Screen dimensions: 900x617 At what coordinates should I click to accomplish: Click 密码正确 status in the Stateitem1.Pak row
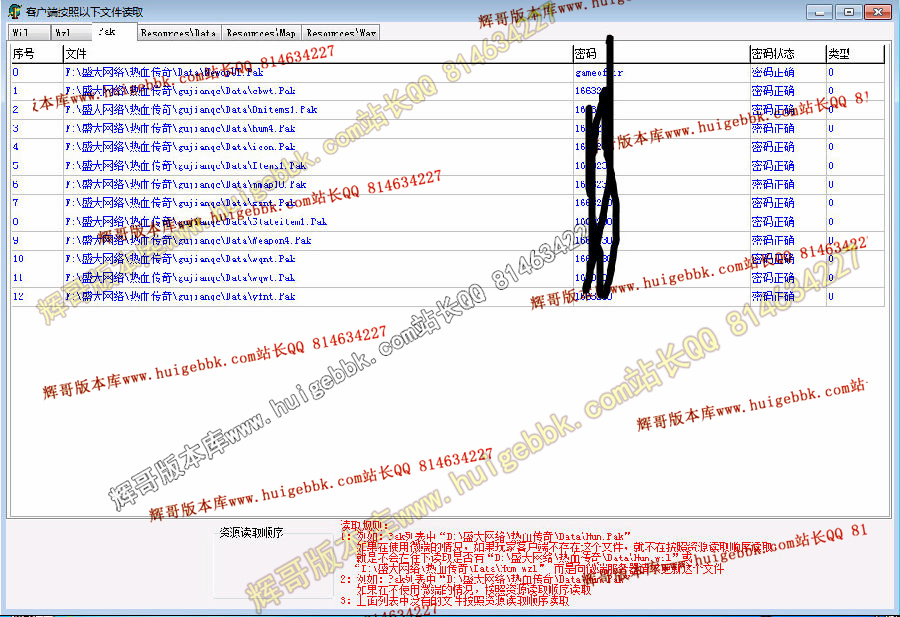click(773, 222)
